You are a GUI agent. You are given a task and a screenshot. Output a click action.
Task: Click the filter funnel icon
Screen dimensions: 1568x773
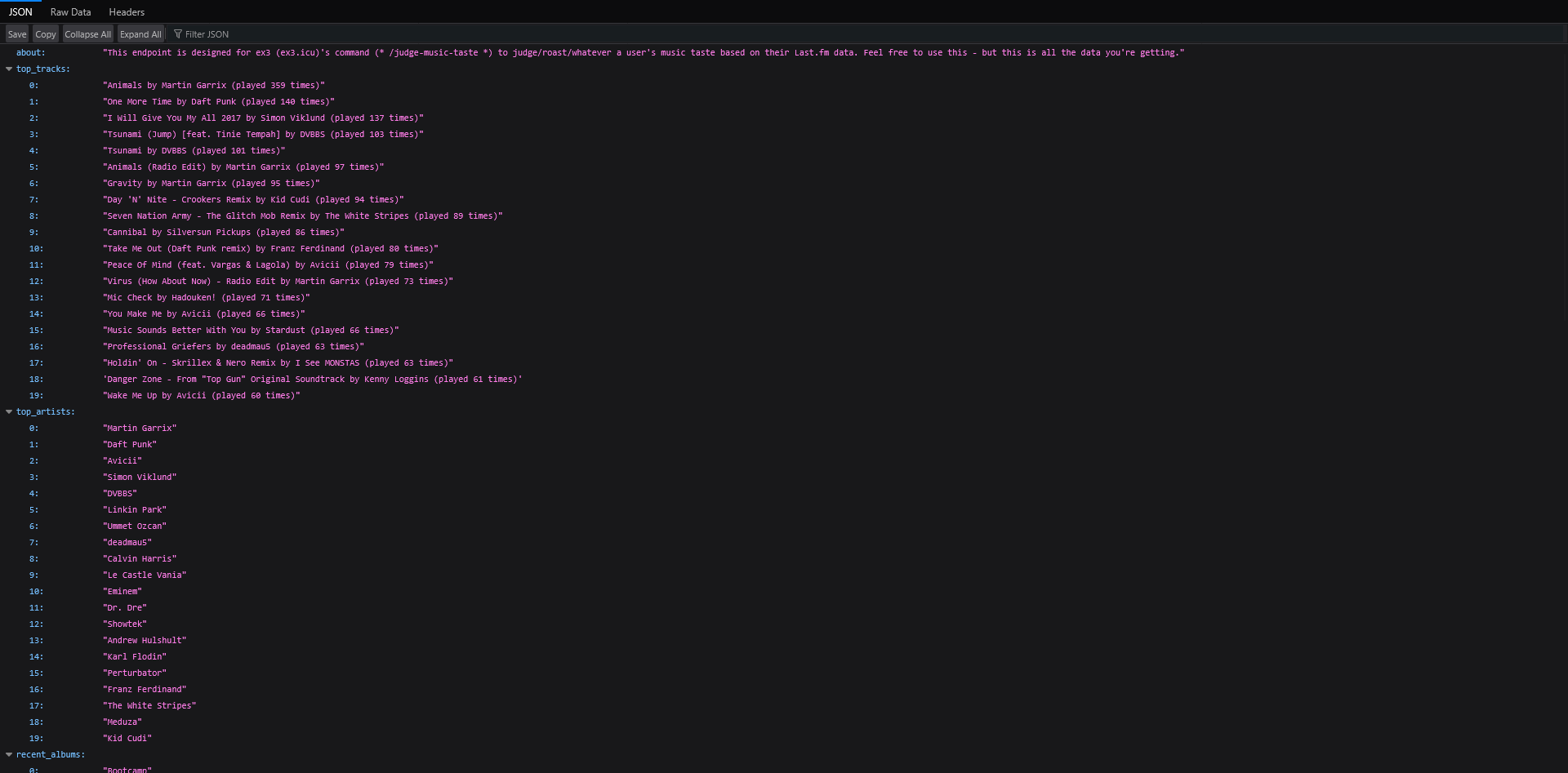pyautogui.click(x=178, y=34)
